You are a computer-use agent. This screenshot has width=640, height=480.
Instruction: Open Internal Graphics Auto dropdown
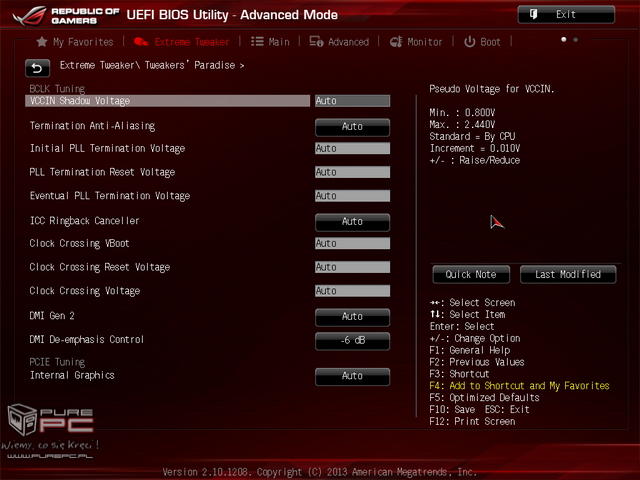(x=352, y=376)
